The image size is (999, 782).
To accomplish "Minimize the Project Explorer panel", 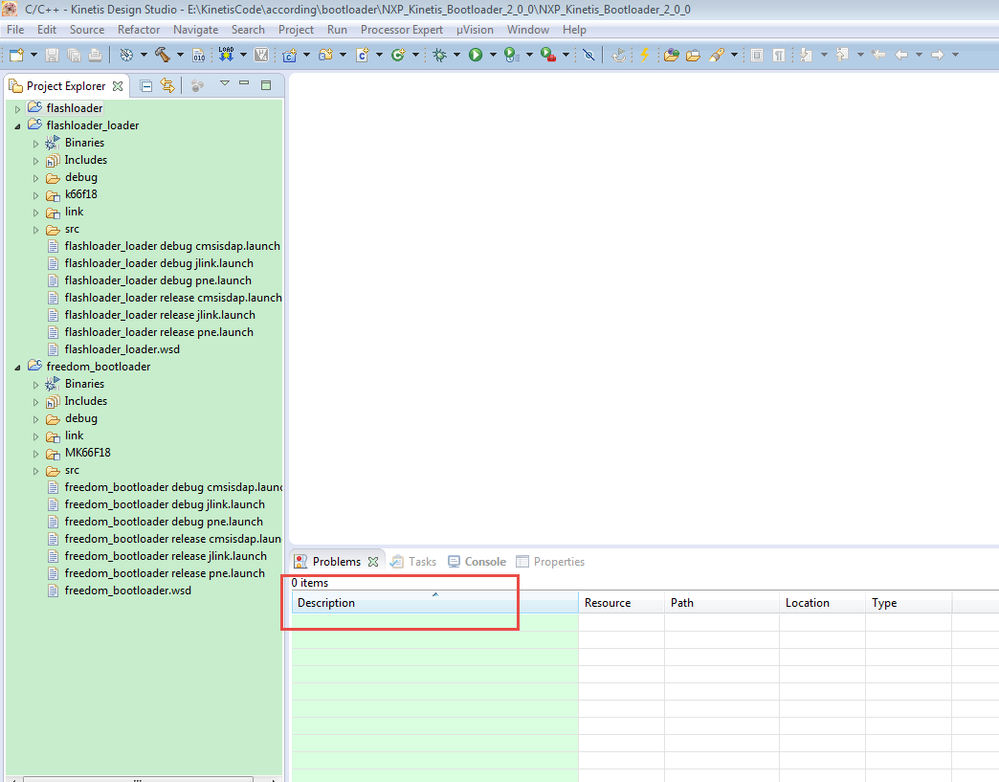I will point(244,83).
